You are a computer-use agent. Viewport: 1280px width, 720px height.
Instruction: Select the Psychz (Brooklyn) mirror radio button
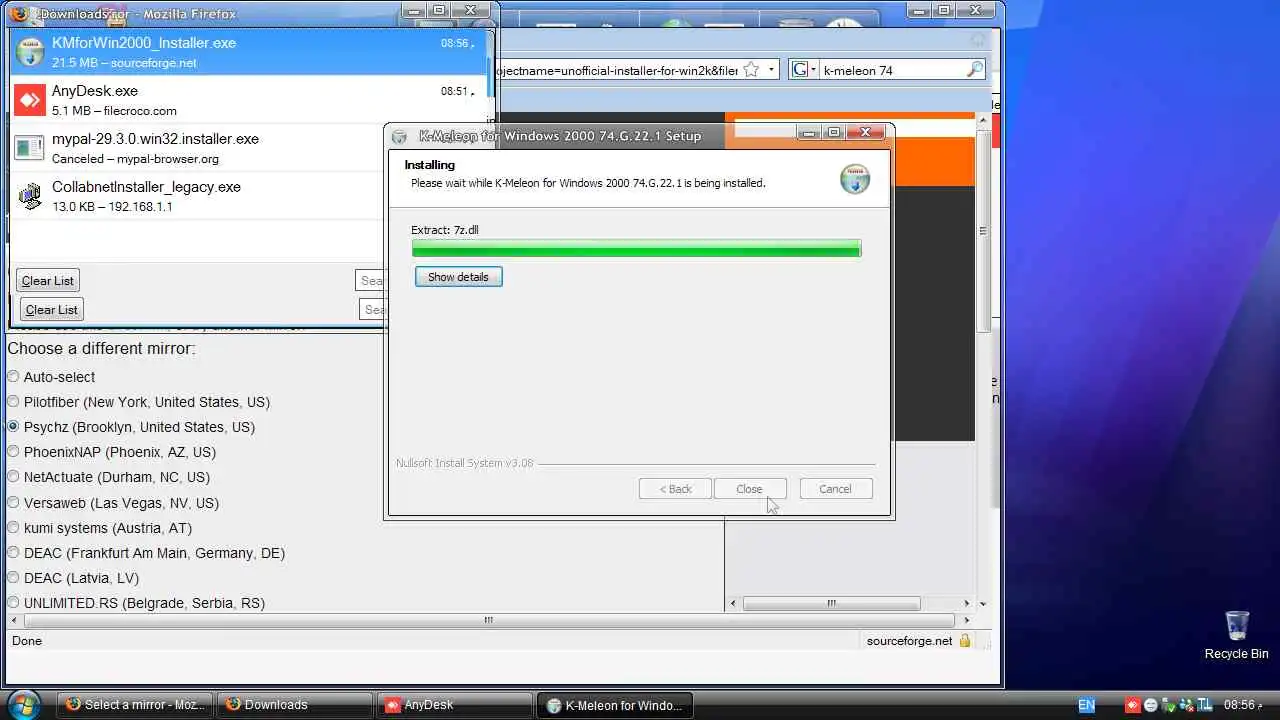13,427
